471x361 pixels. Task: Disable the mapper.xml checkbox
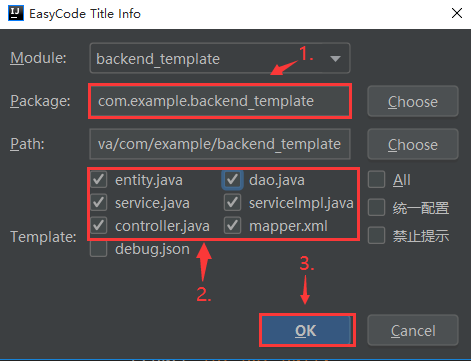click(232, 226)
